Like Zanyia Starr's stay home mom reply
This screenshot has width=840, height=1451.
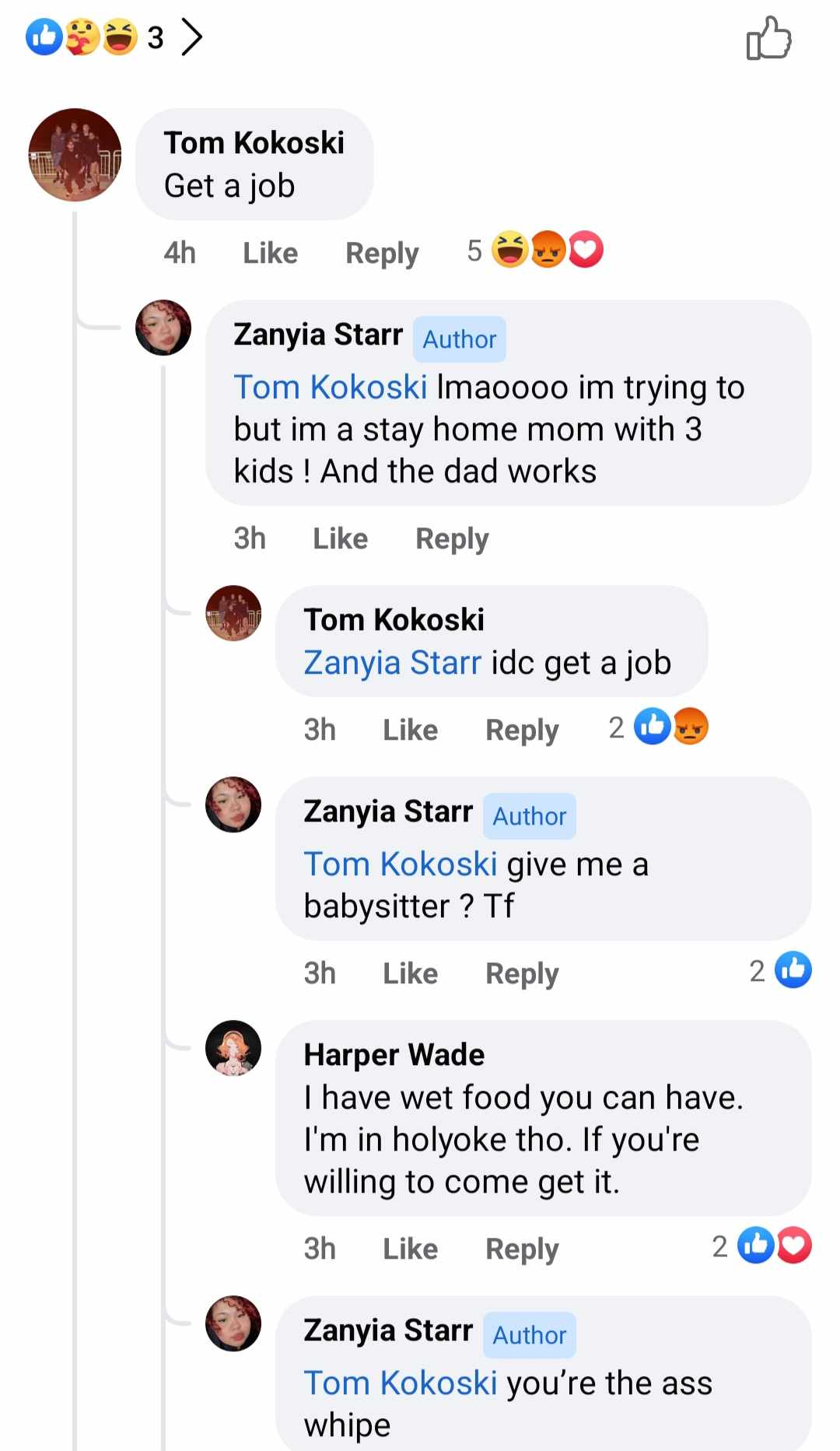click(340, 538)
